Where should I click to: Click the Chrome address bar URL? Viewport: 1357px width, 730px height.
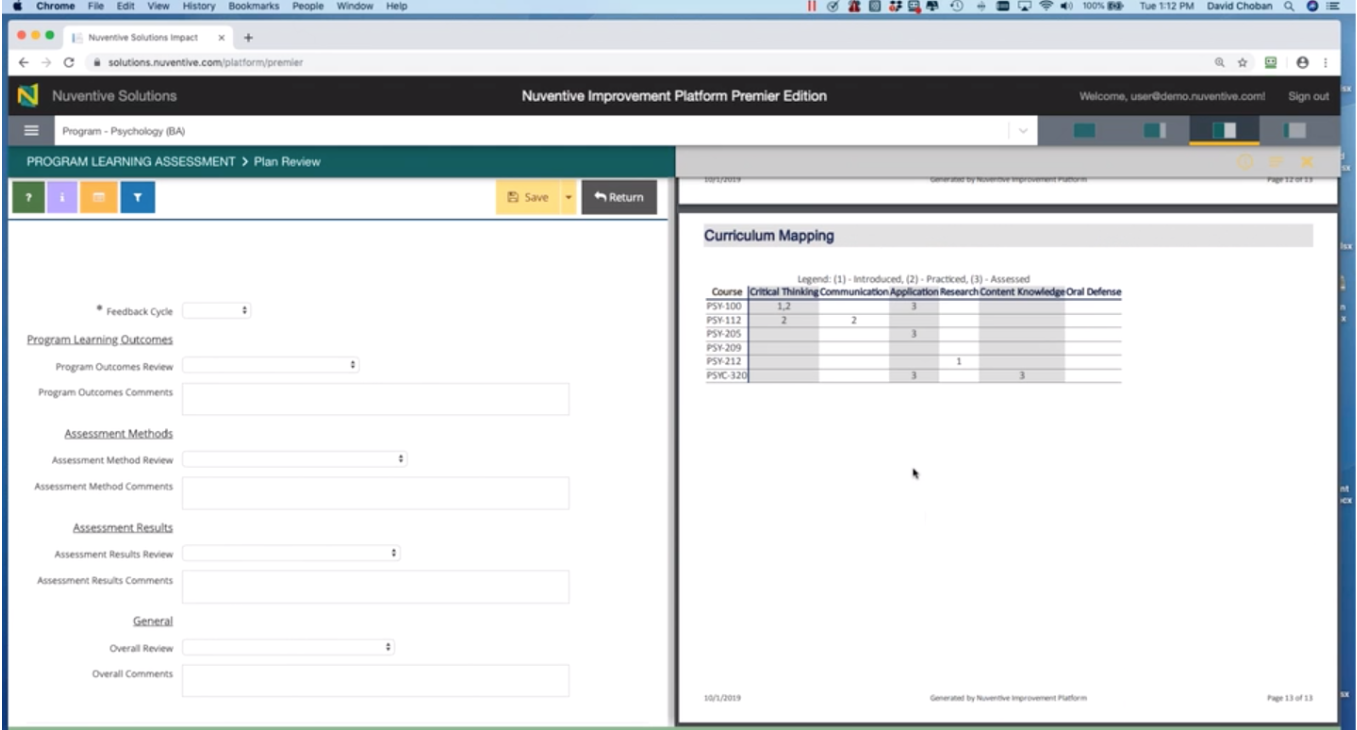pyautogui.click(x=205, y=62)
